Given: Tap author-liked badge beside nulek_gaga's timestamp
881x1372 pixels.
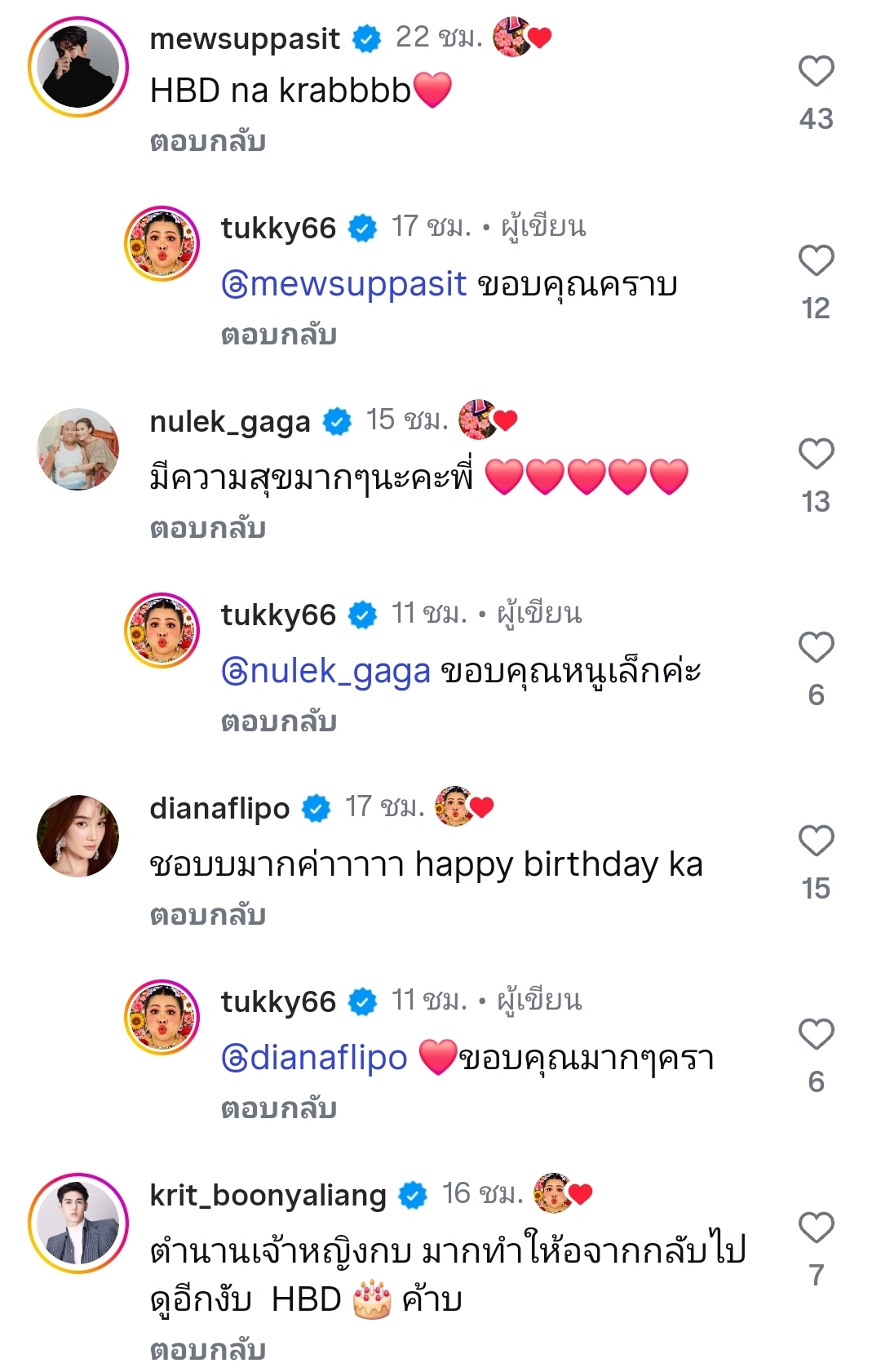Looking at the screenshot, I should click(488, 420).
